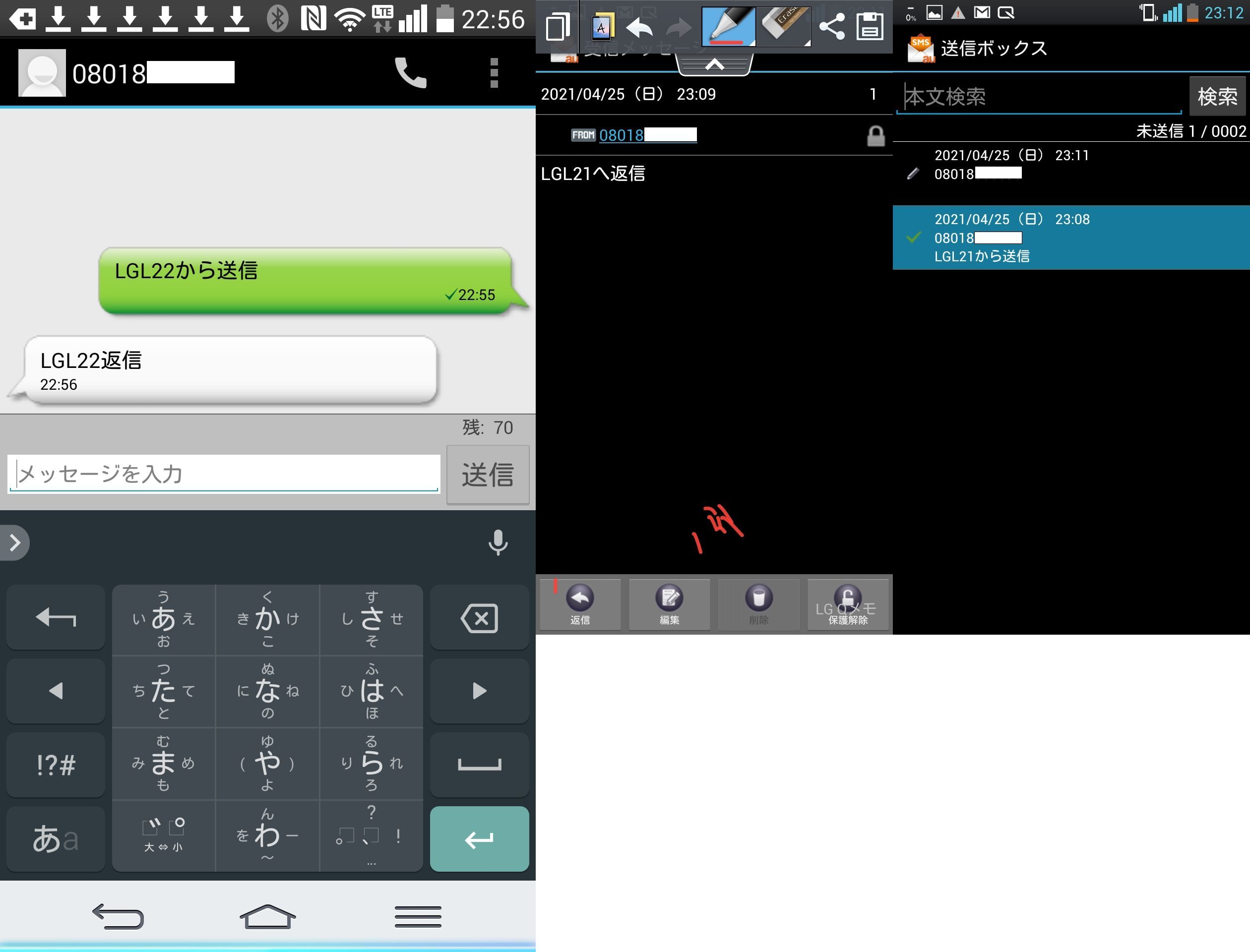Select the pen drawing tool
This screenshot has width=1250, height=952.
tap(728, 27)
